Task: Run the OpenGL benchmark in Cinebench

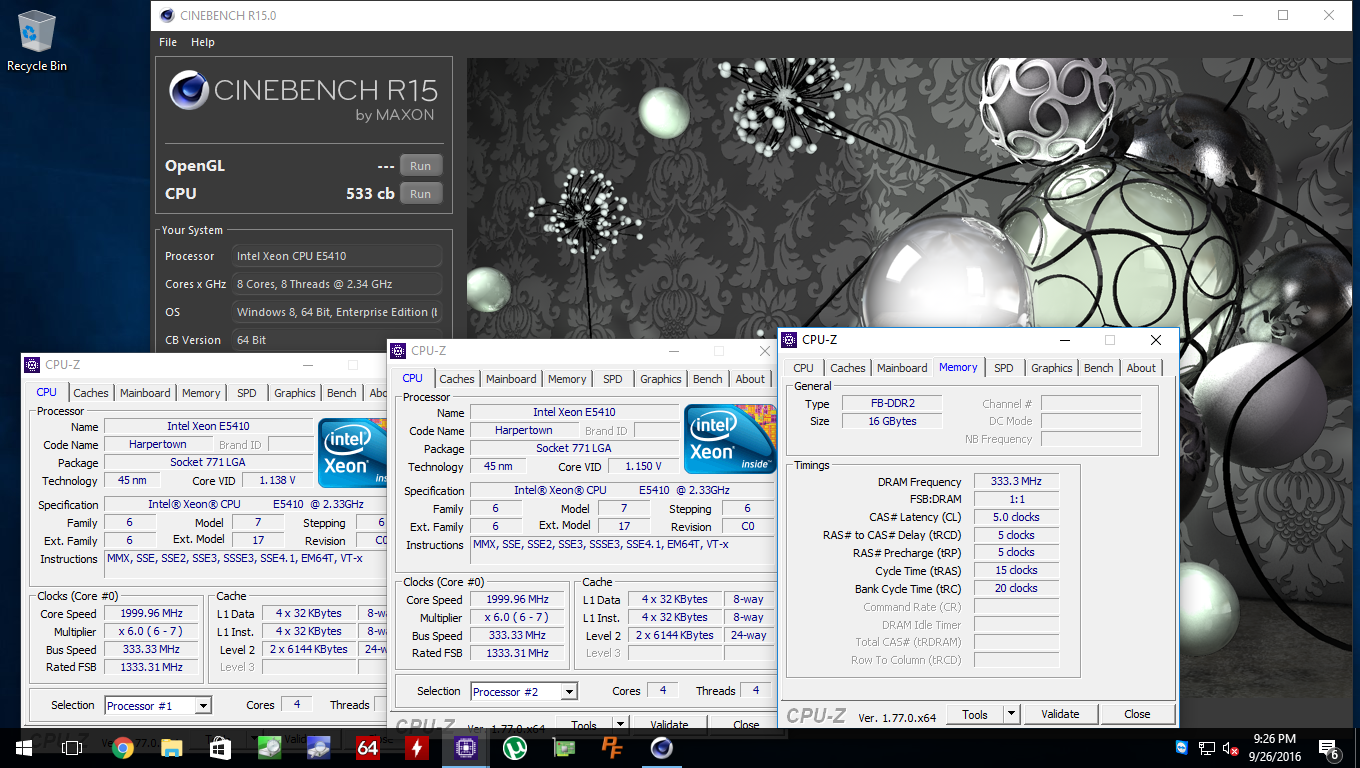Action: (x=421, y=166)
